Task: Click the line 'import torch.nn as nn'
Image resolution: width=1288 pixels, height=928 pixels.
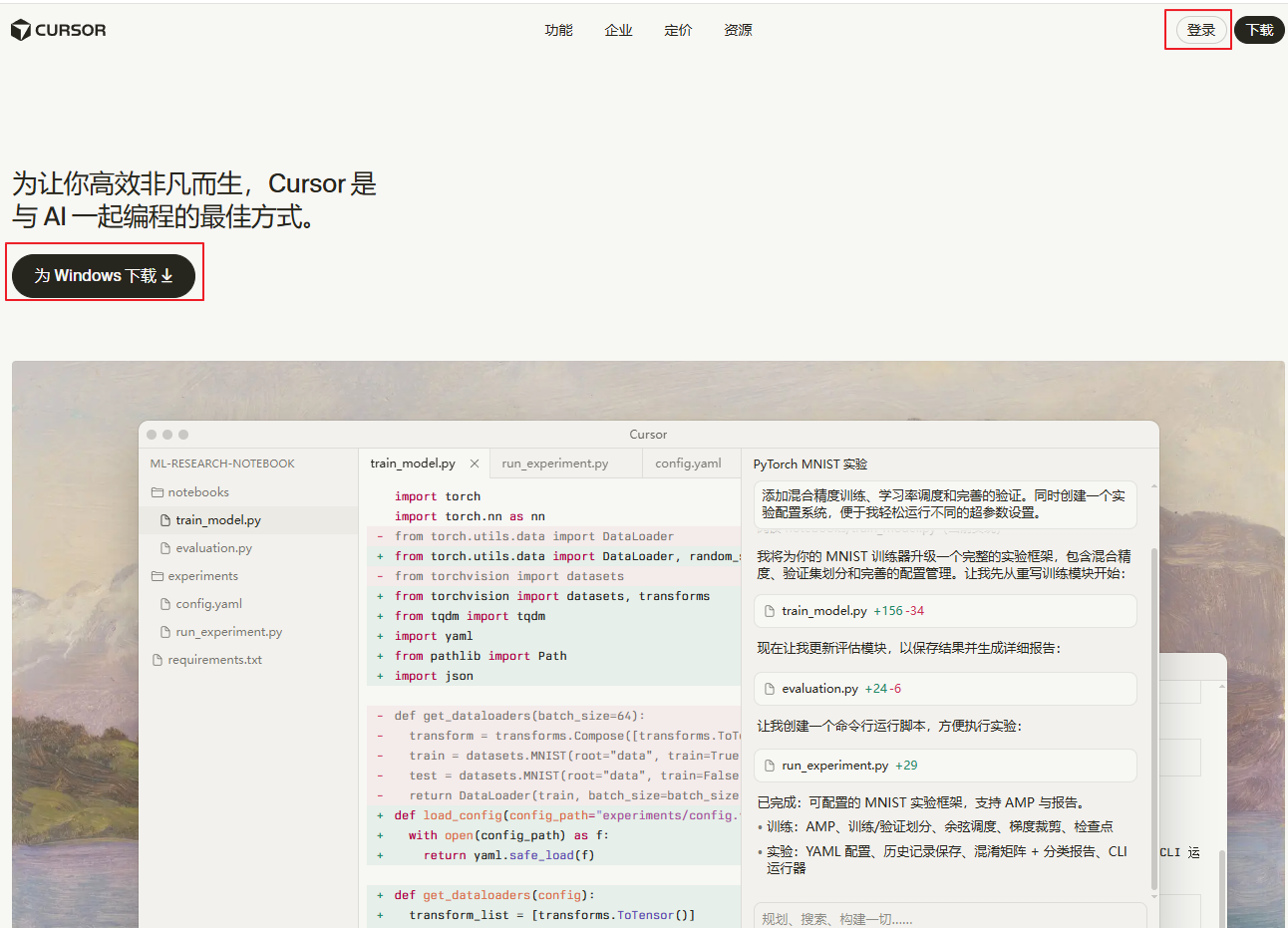Action: click(470, 516)
